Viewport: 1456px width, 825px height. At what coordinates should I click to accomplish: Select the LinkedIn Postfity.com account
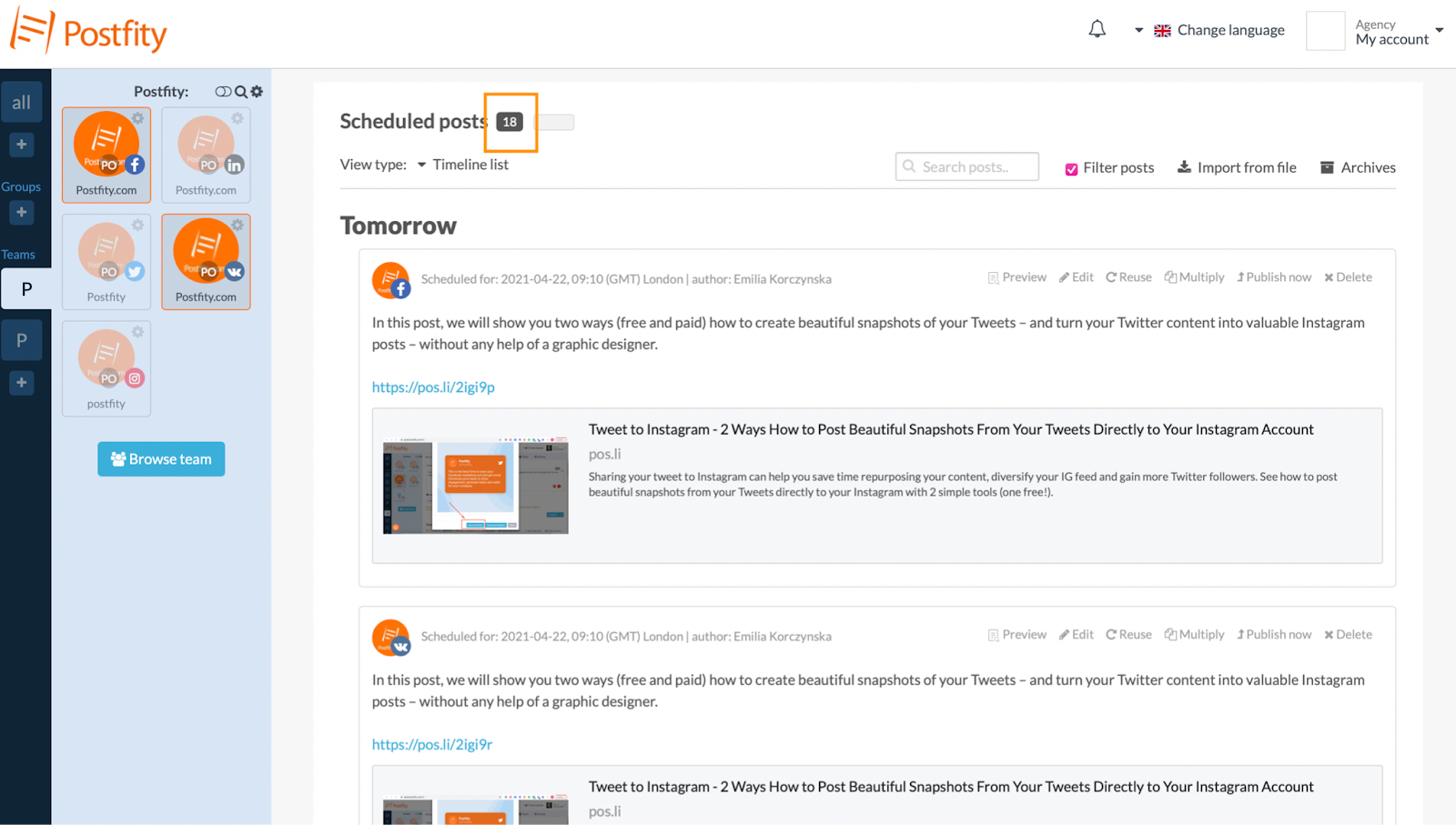pos(206,155)
